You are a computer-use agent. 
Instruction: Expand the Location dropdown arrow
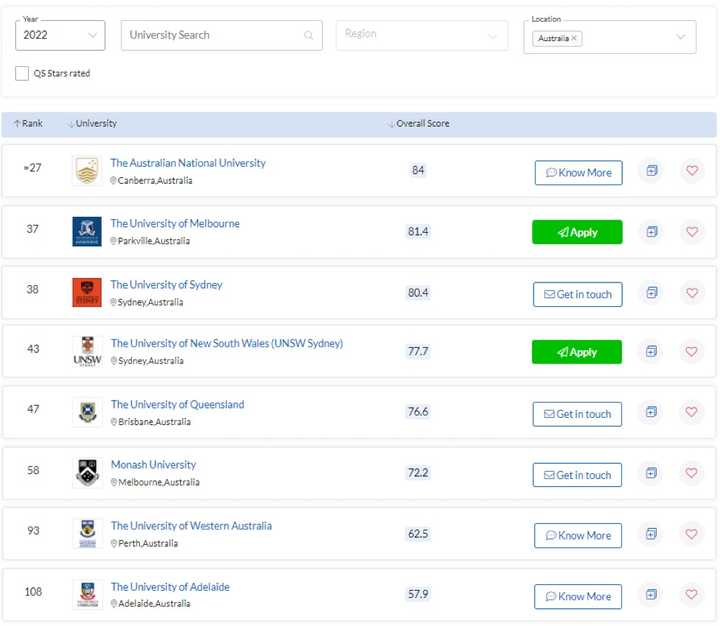click(681, 37)
